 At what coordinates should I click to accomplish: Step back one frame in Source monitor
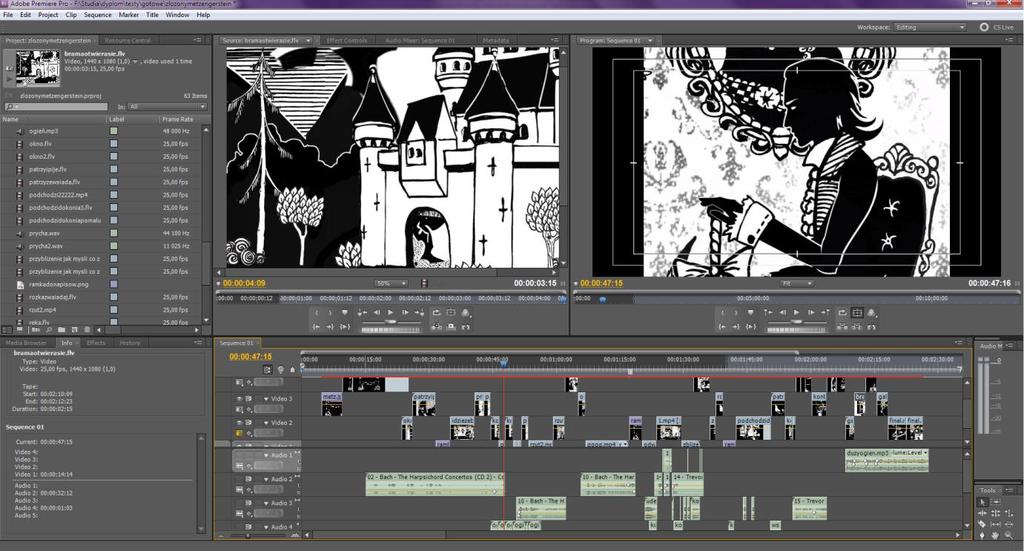(377, 313)
